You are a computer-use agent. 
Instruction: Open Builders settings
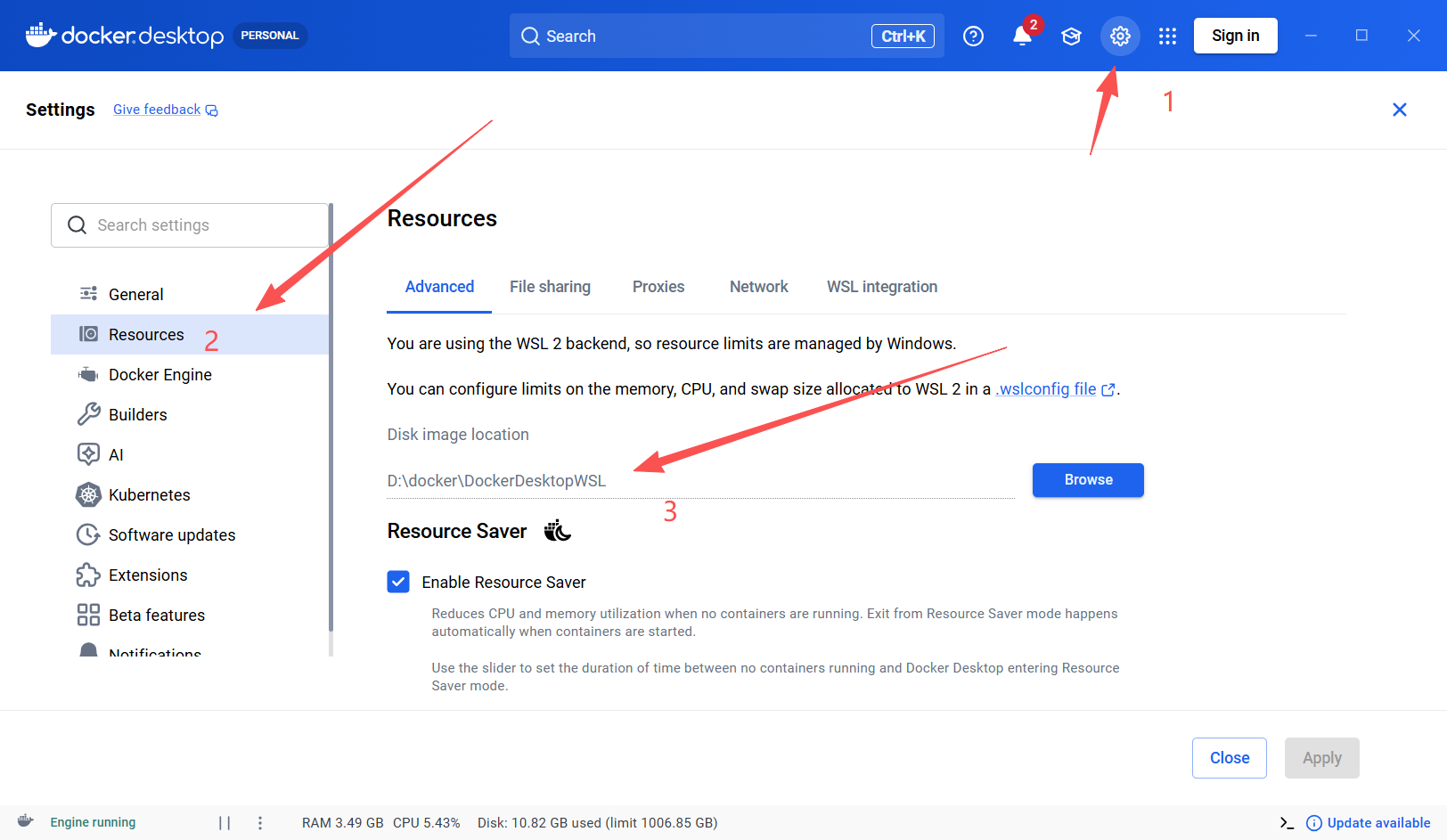coord(190,414)
